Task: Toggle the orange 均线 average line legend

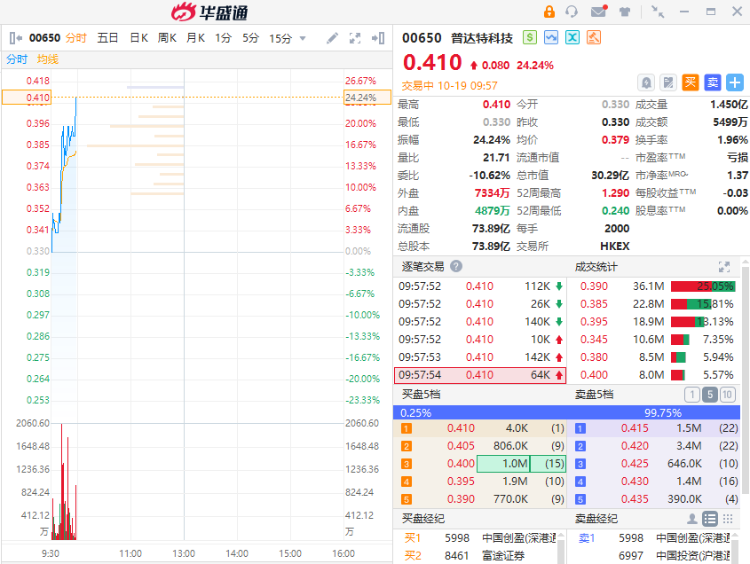Action: tap(48, 59)
